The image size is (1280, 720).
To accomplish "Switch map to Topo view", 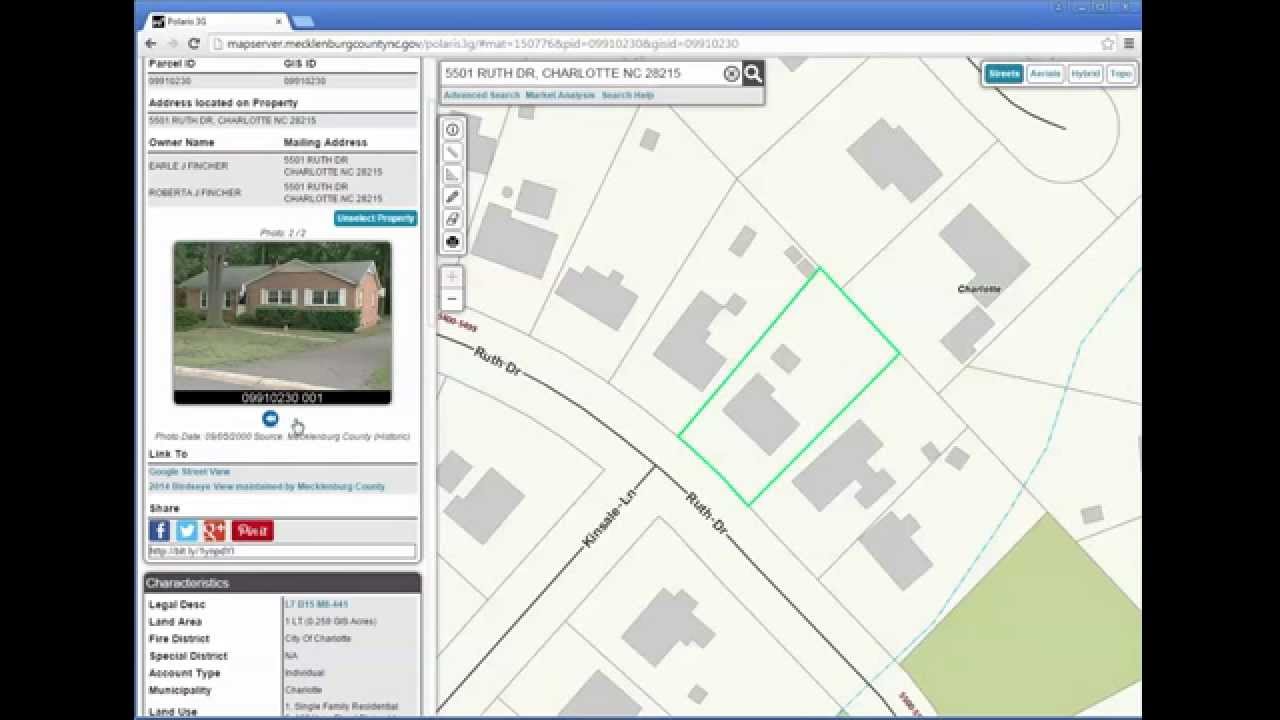I will pos(1120,73).
